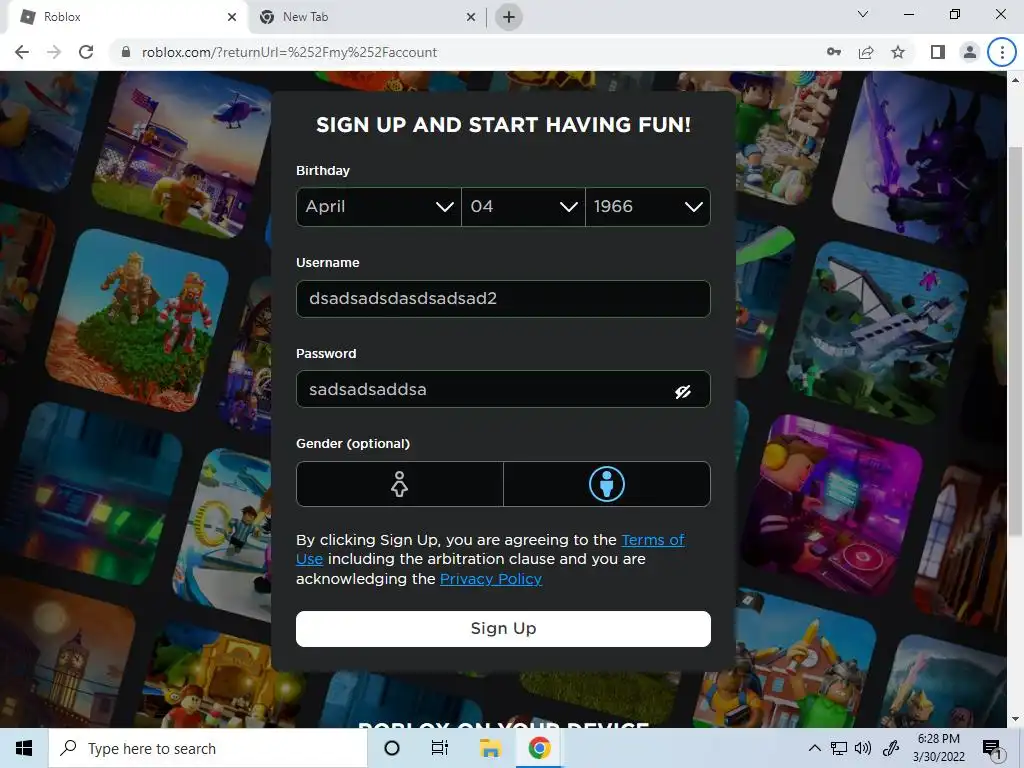Screen dimensions: 1024x768
Task: Open the Chrome side panel
Action: coord(938,52)
